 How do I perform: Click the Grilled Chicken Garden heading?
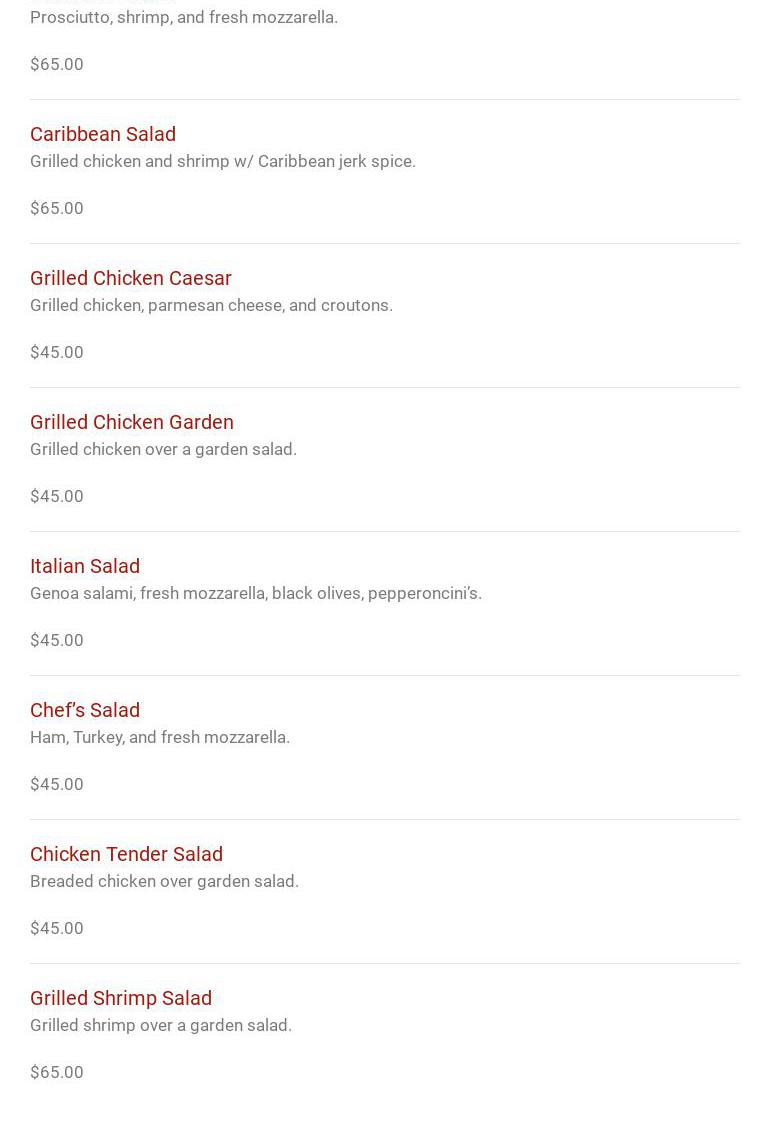[132, 422]
